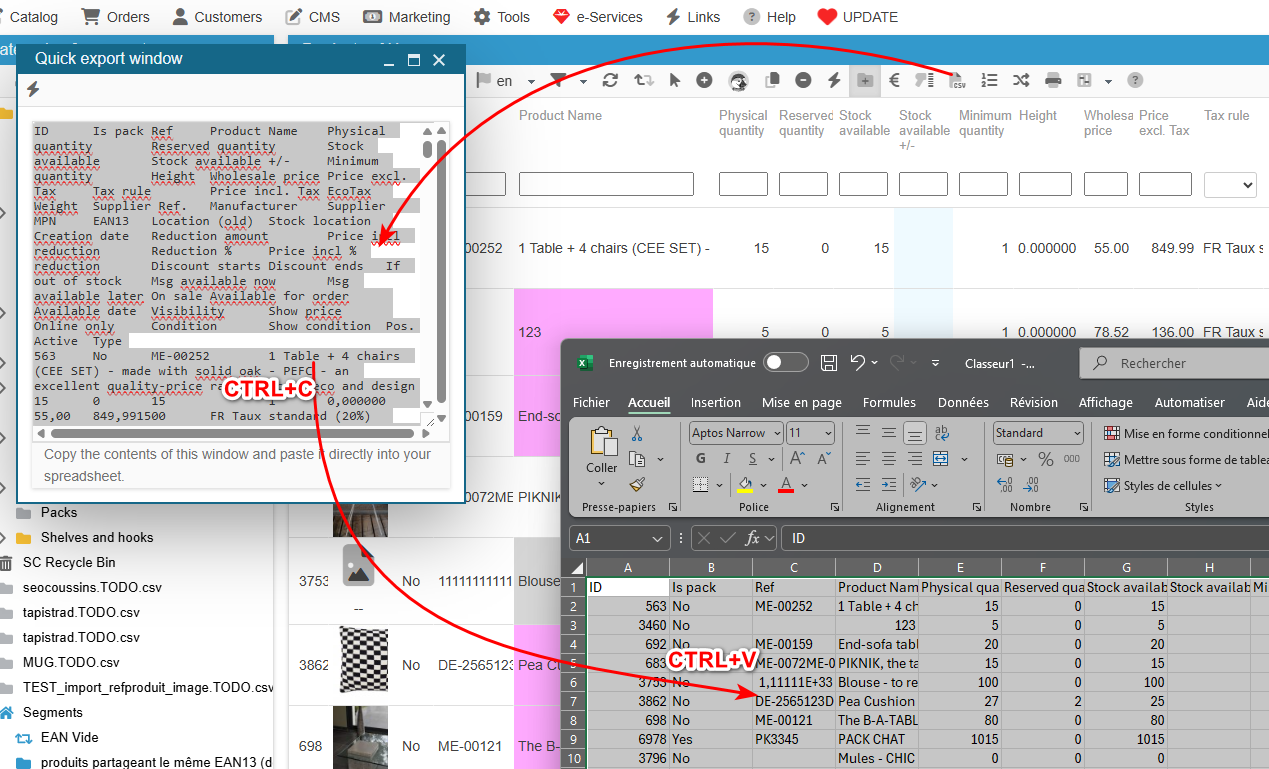1269x769 pixels.
Task: Click the format painter brush in Excel
Action: click(638, 485)
